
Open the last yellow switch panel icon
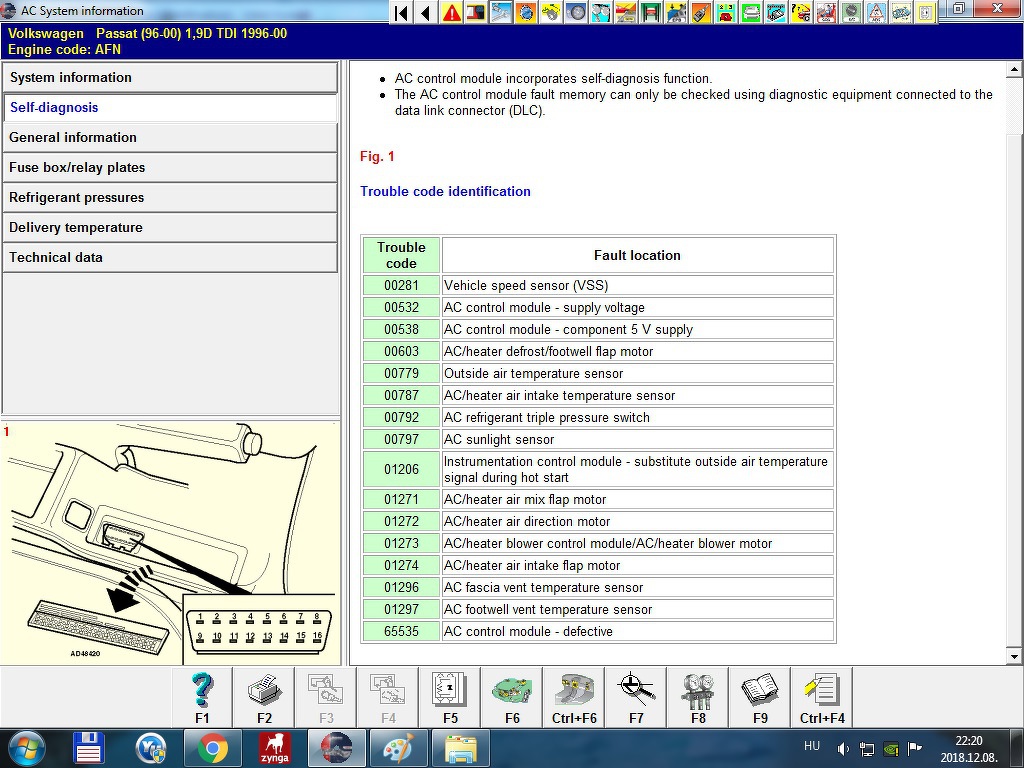click(925, 12)
